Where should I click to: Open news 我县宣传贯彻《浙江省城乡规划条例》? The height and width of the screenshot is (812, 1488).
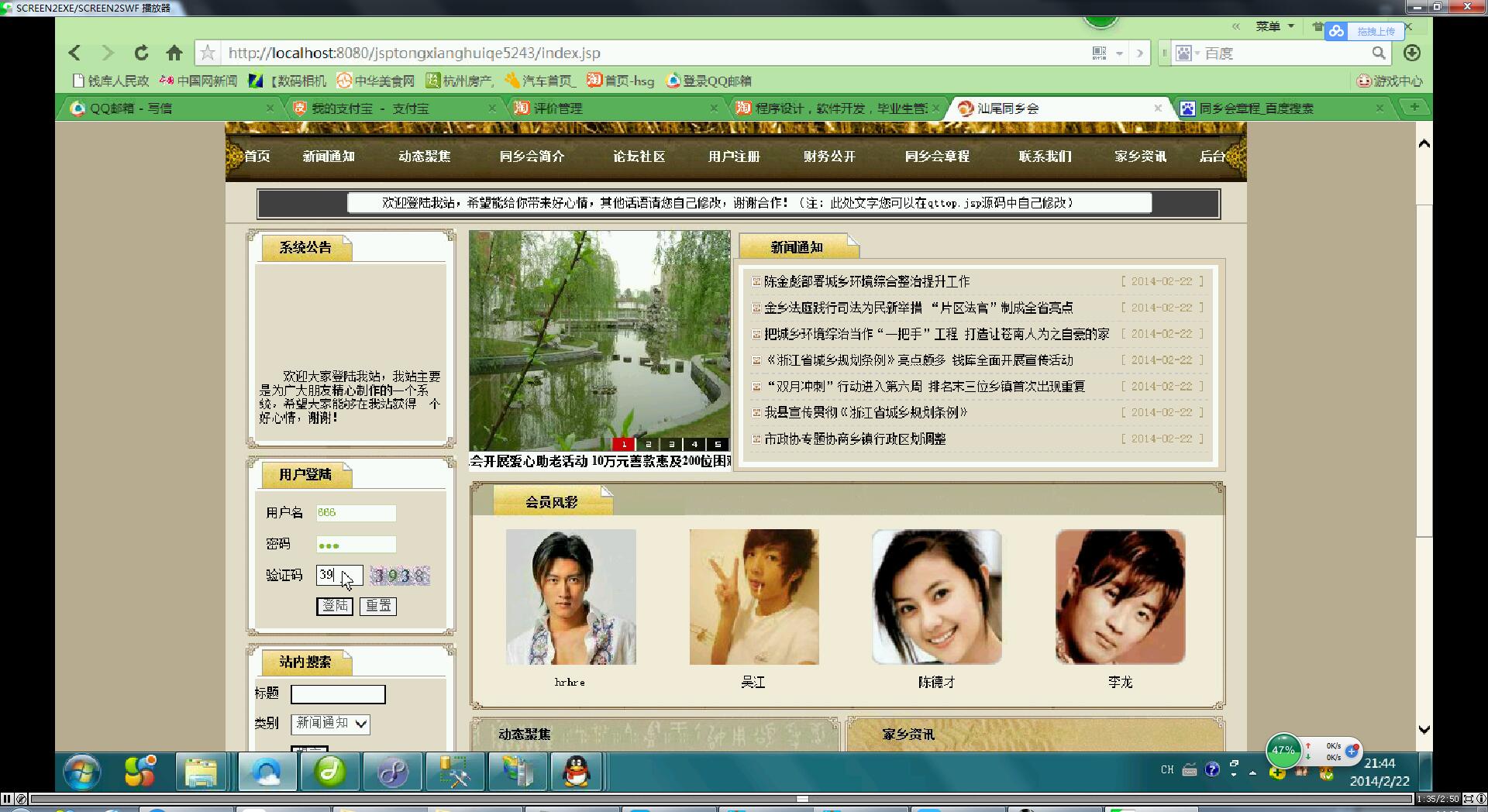pyautogui.click(x=866, y=412)
